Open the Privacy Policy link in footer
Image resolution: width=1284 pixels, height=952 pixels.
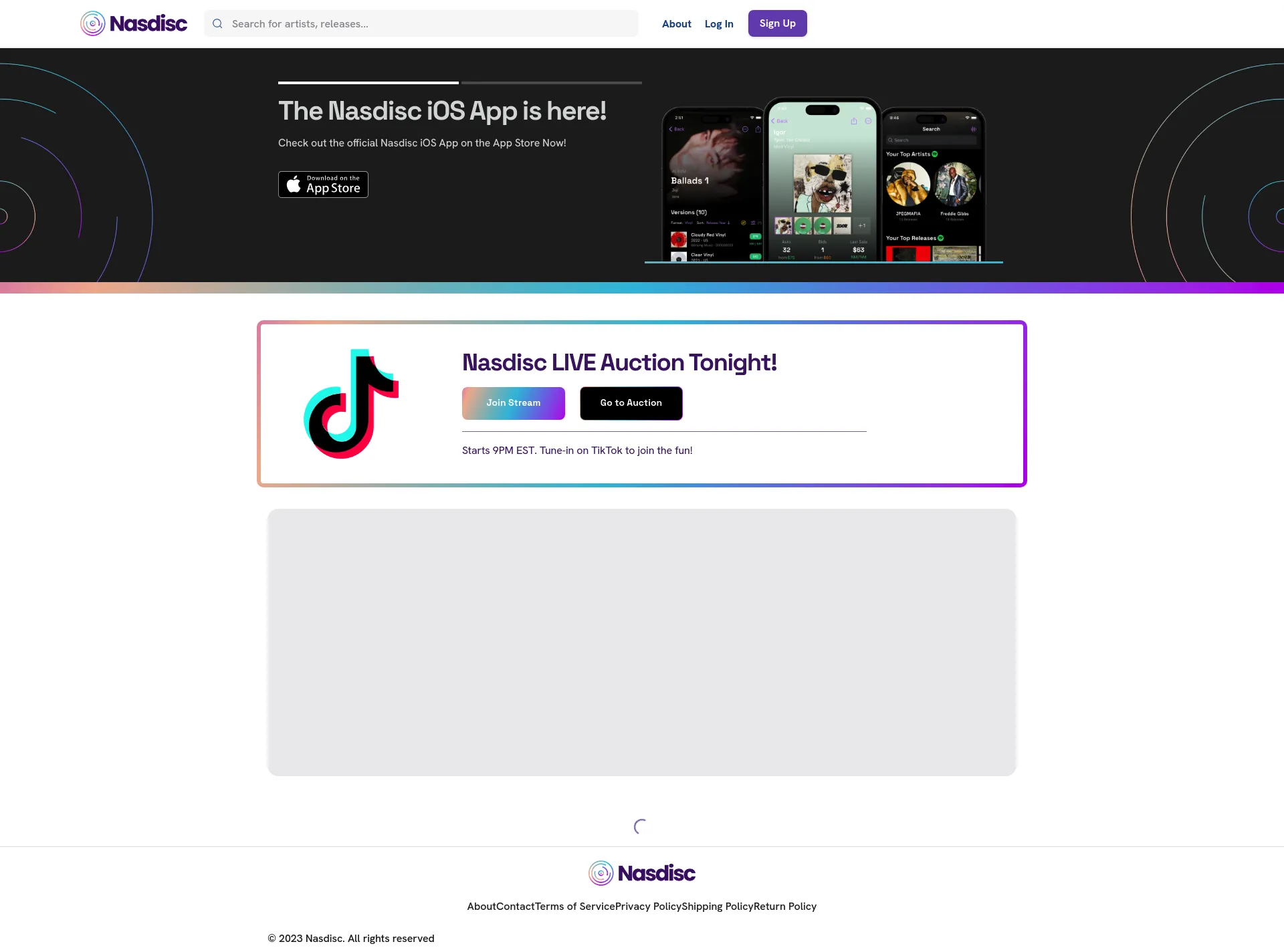(648, 906)
